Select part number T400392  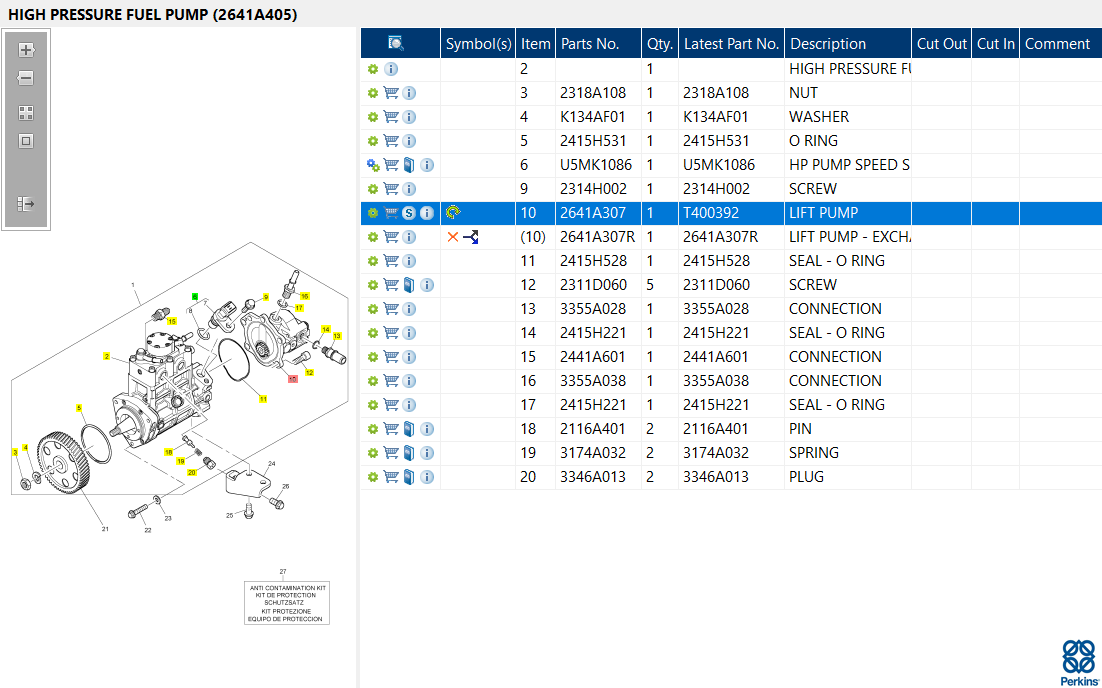click(x=711, y=213)
